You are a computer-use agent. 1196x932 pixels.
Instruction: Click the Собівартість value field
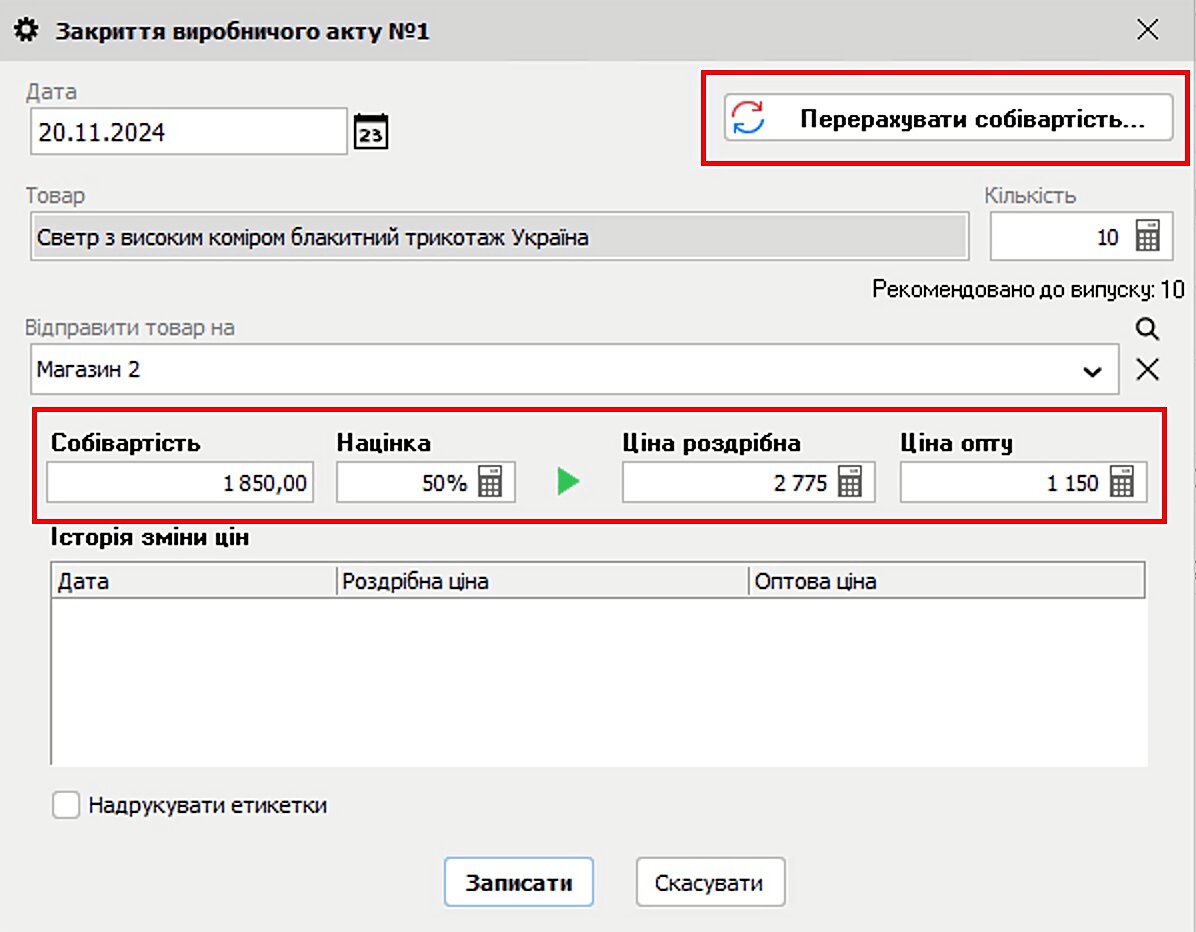(180, 484)
